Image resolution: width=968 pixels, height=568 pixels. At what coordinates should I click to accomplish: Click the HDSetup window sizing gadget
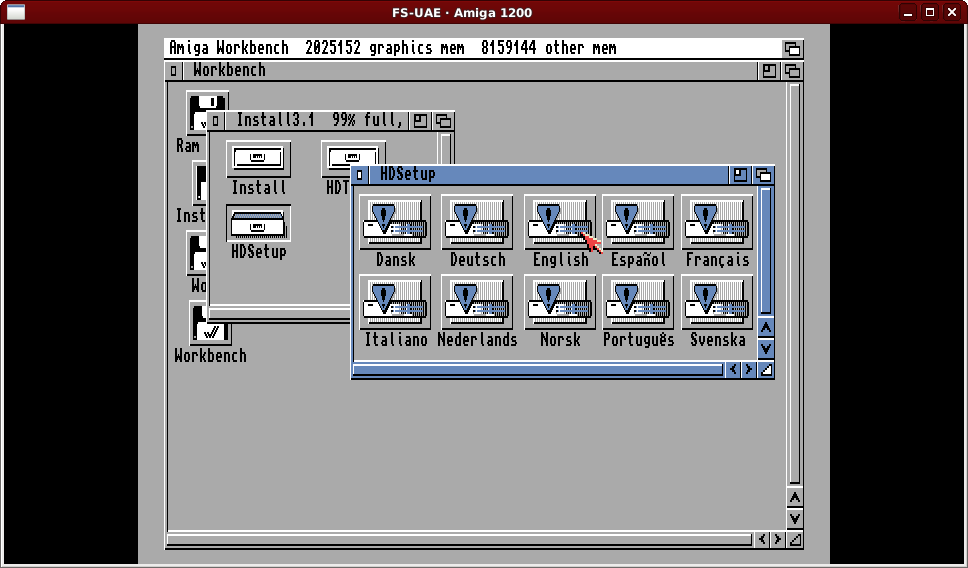[x=766, y=370]
